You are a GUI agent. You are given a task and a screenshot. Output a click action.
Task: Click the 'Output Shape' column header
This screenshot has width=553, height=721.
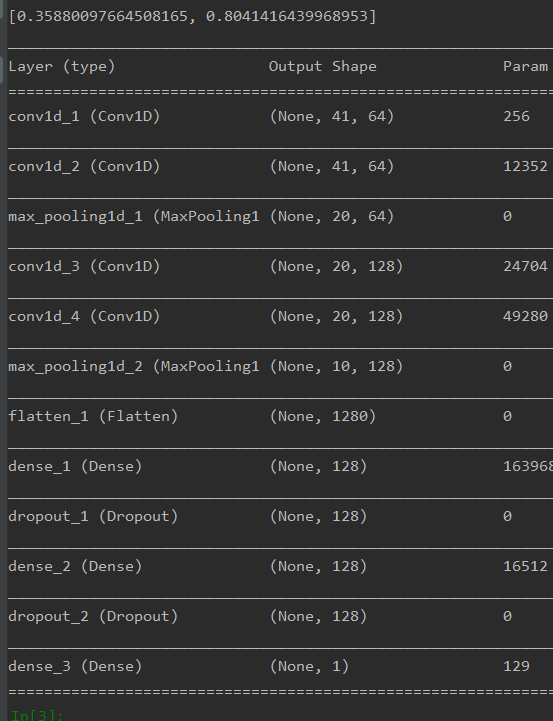click(323, 66)
